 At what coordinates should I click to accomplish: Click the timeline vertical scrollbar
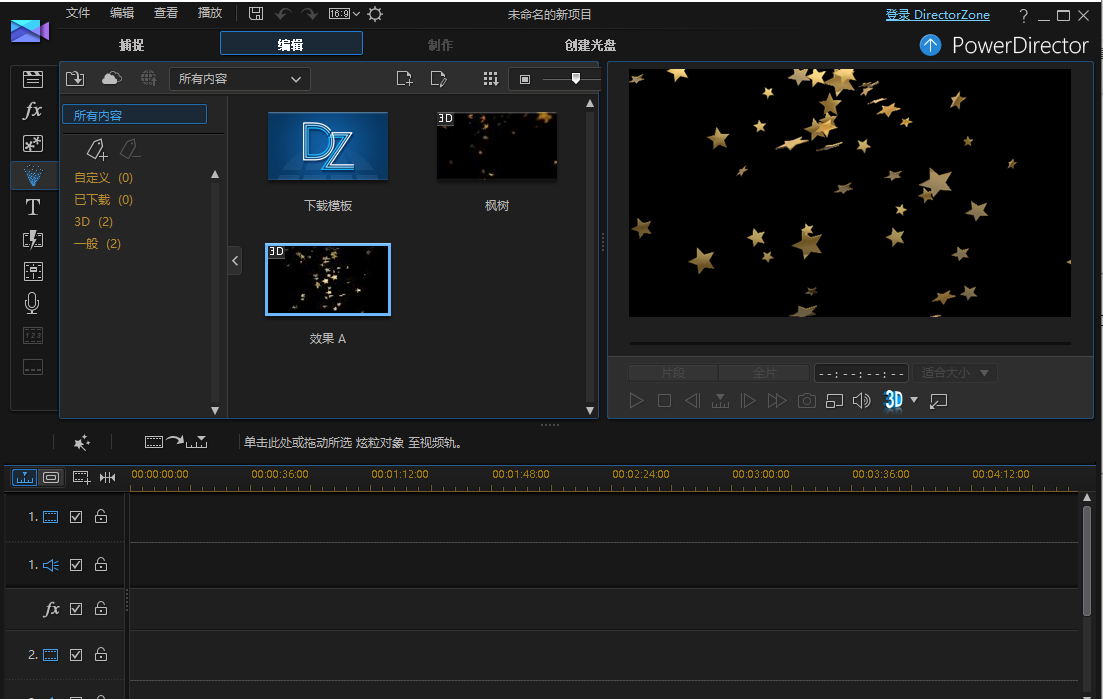pos(1087,559)
